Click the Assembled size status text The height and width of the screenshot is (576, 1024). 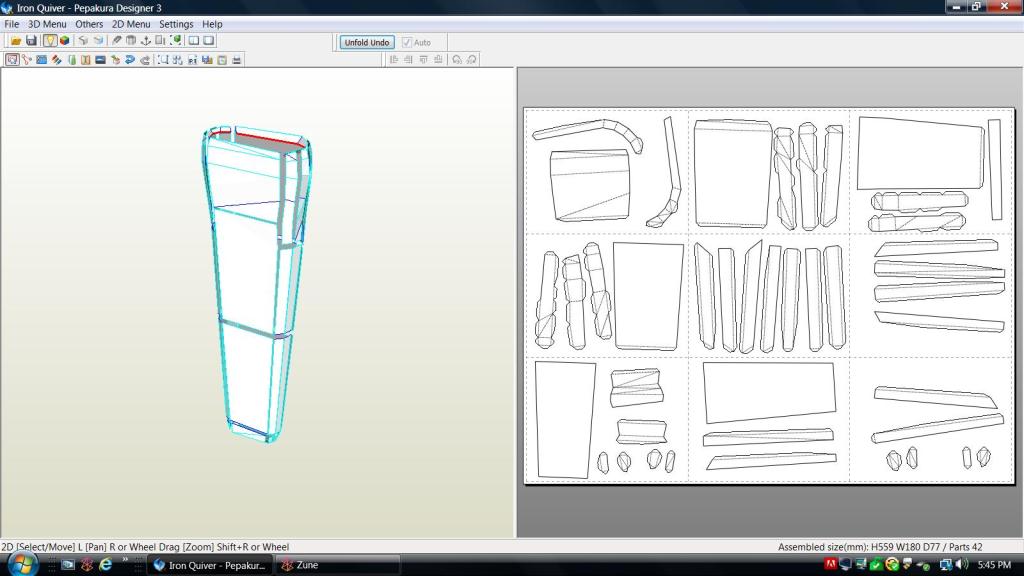pos(880,547)
